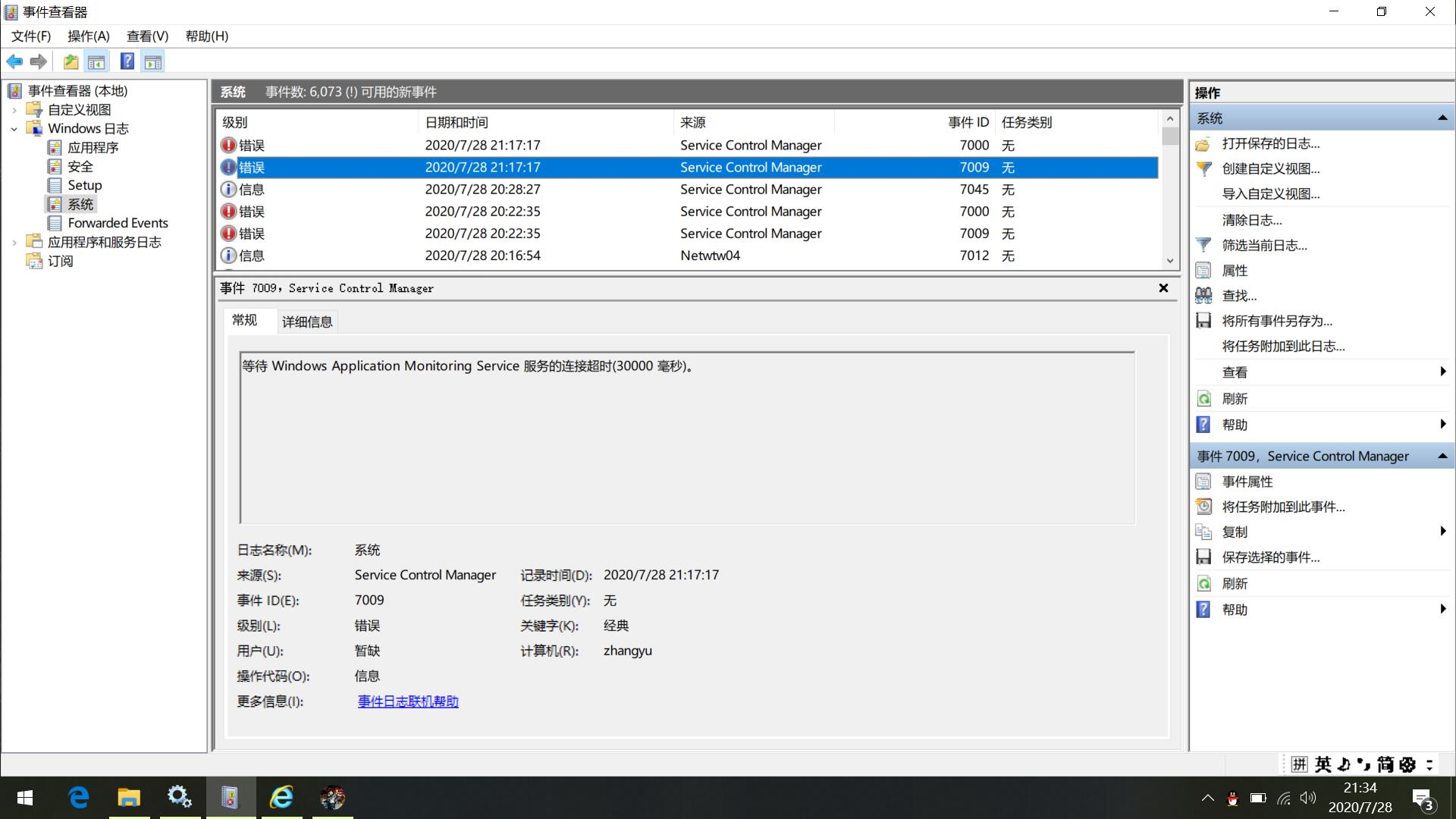Viewport: 1456px width, 819px height.
Task: Select 订阅 node in tree
Action: [60, 261]
